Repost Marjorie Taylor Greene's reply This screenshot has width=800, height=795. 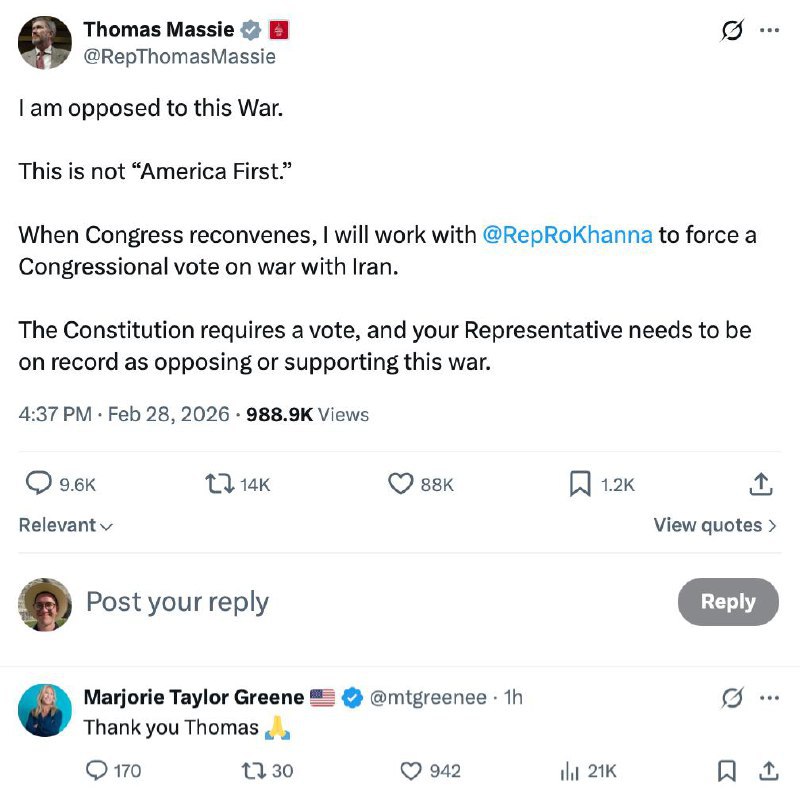click(252, 770)
